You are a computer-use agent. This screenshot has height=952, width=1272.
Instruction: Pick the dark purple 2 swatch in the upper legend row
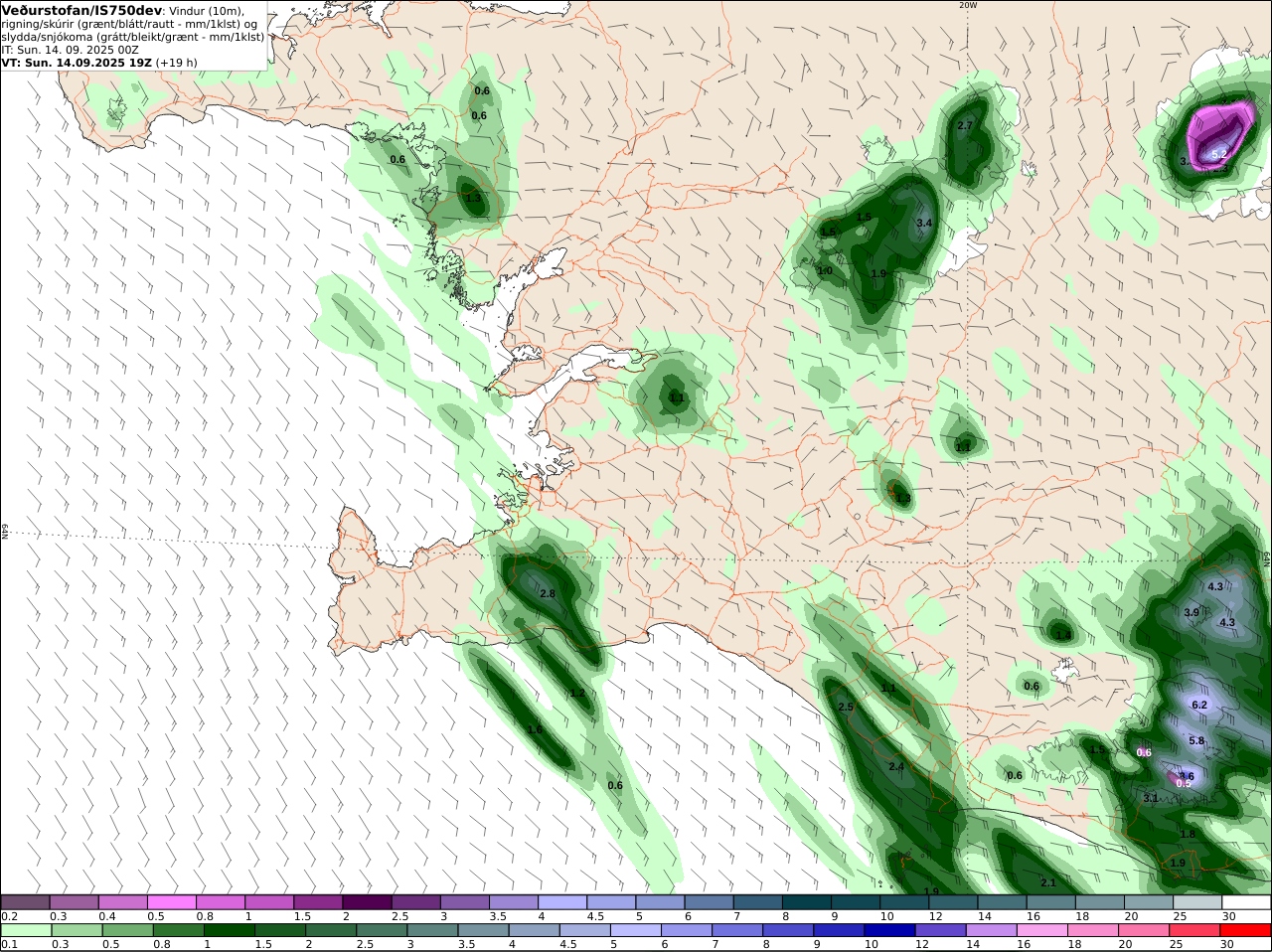coord(368,902)
